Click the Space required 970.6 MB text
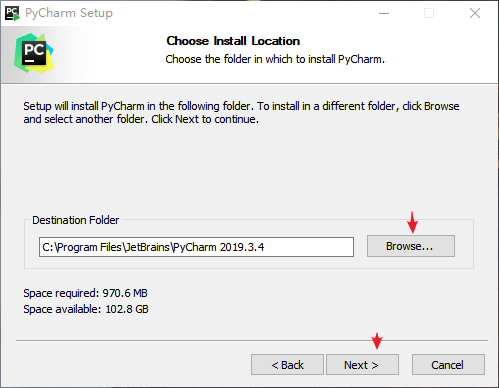 tap(85, 293)
